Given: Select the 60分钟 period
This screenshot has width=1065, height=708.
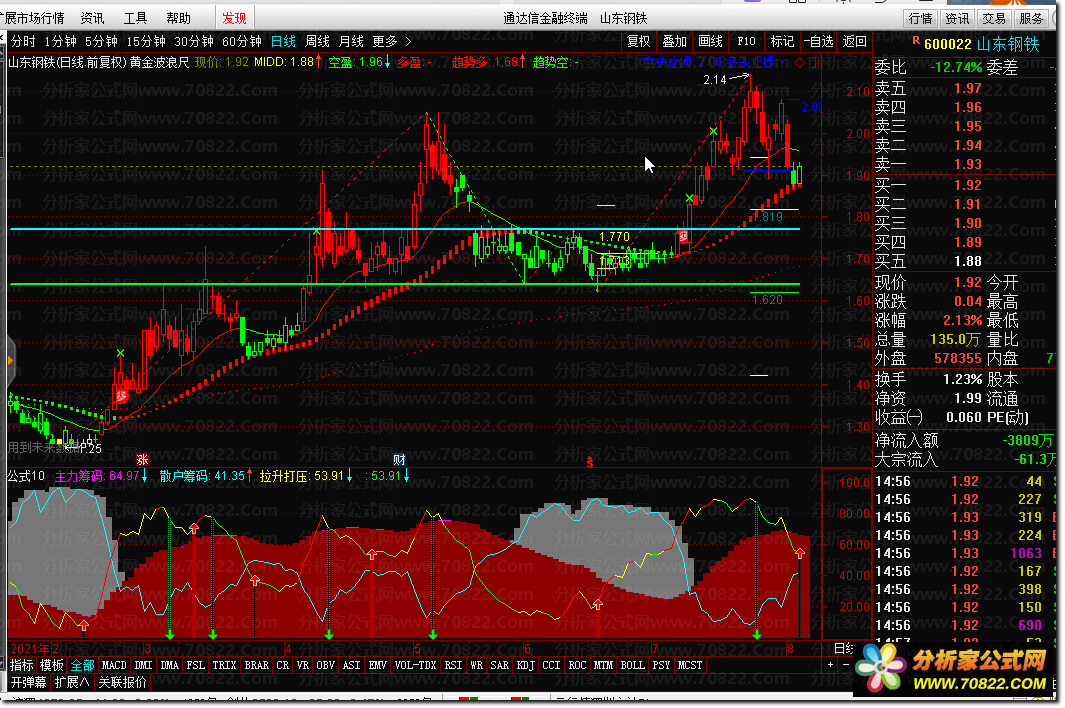Looking at the screenshot, I should pos(242,41).
